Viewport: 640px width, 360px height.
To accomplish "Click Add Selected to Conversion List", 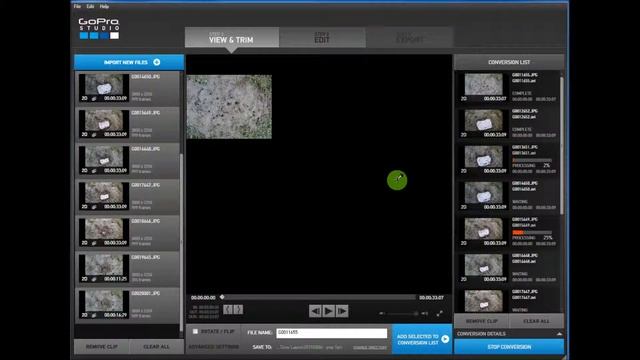I will point(422,339).
